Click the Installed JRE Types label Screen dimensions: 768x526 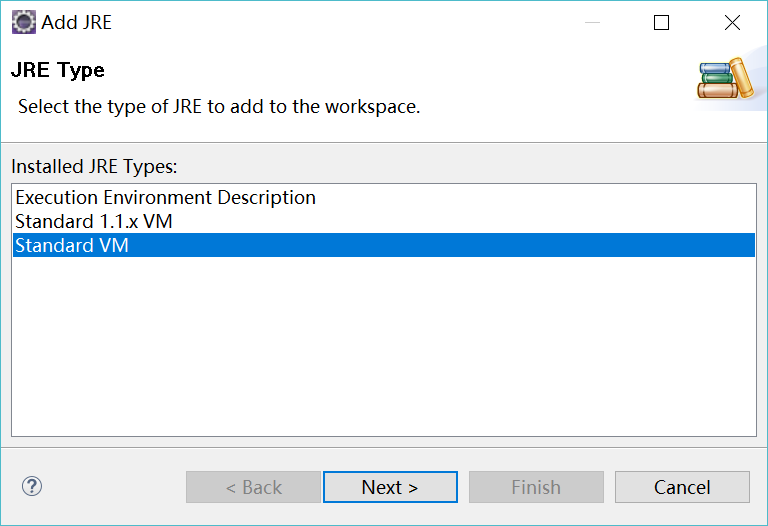pos(94,167)
